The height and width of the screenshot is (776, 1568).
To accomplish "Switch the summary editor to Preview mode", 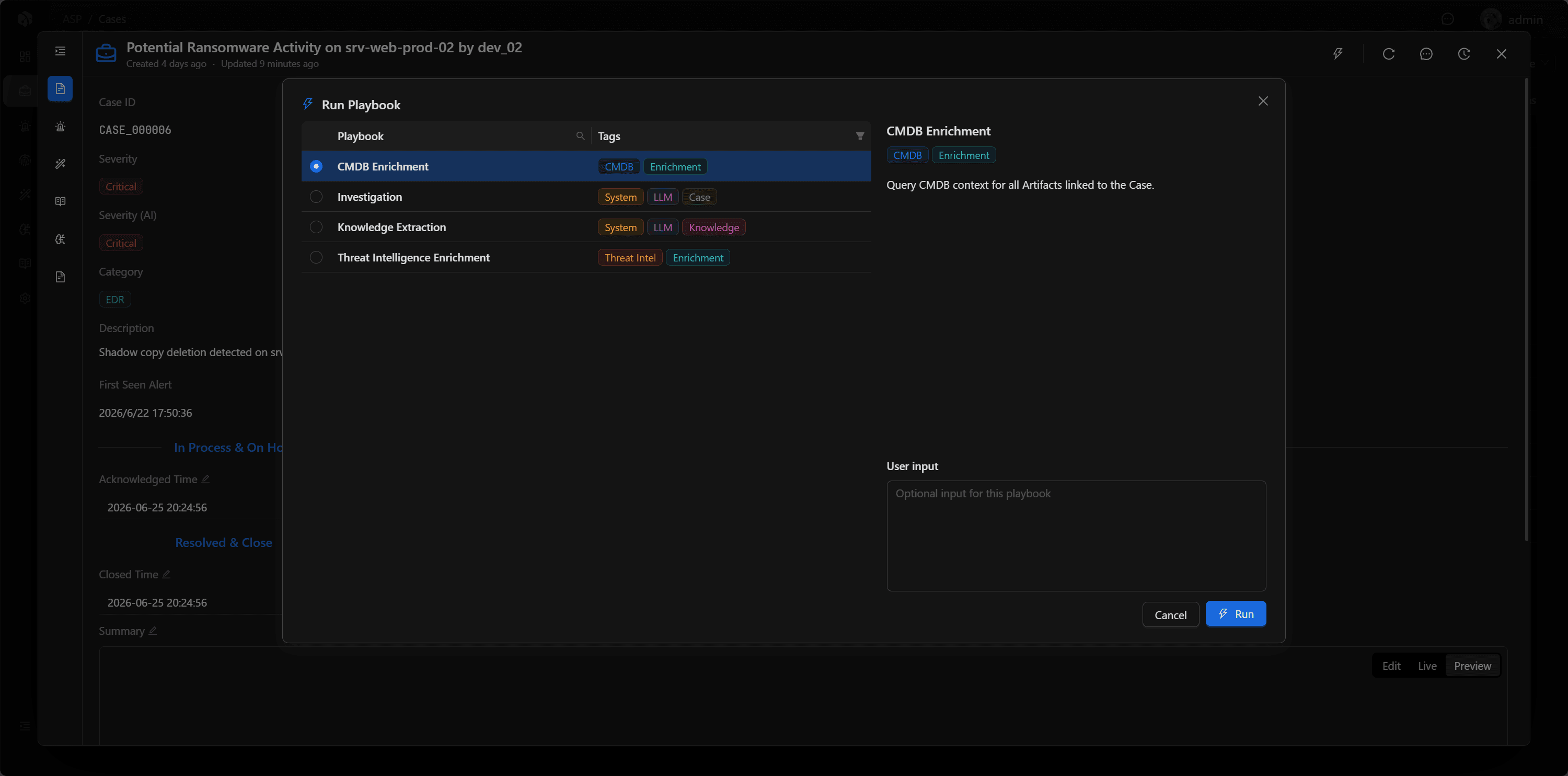I will 1472,666.
